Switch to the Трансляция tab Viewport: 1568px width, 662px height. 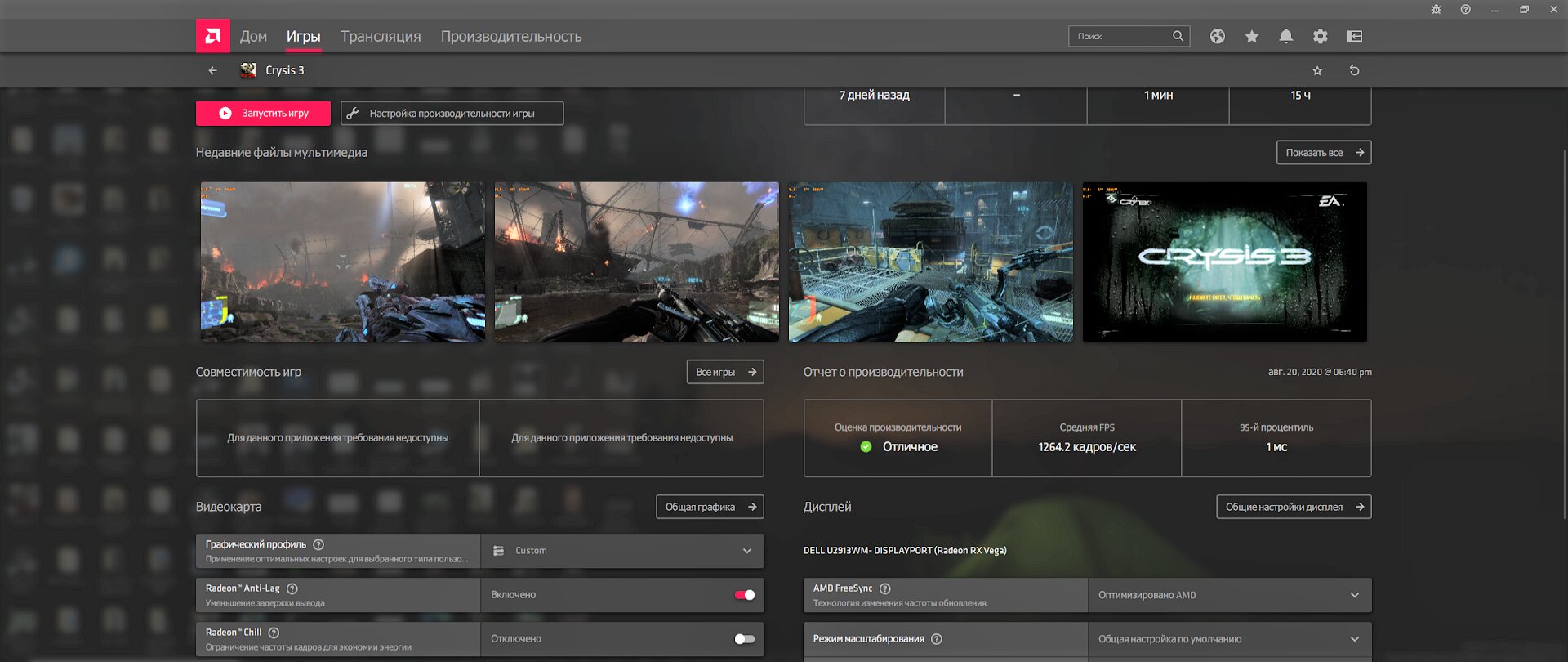(x=381, y=36)
